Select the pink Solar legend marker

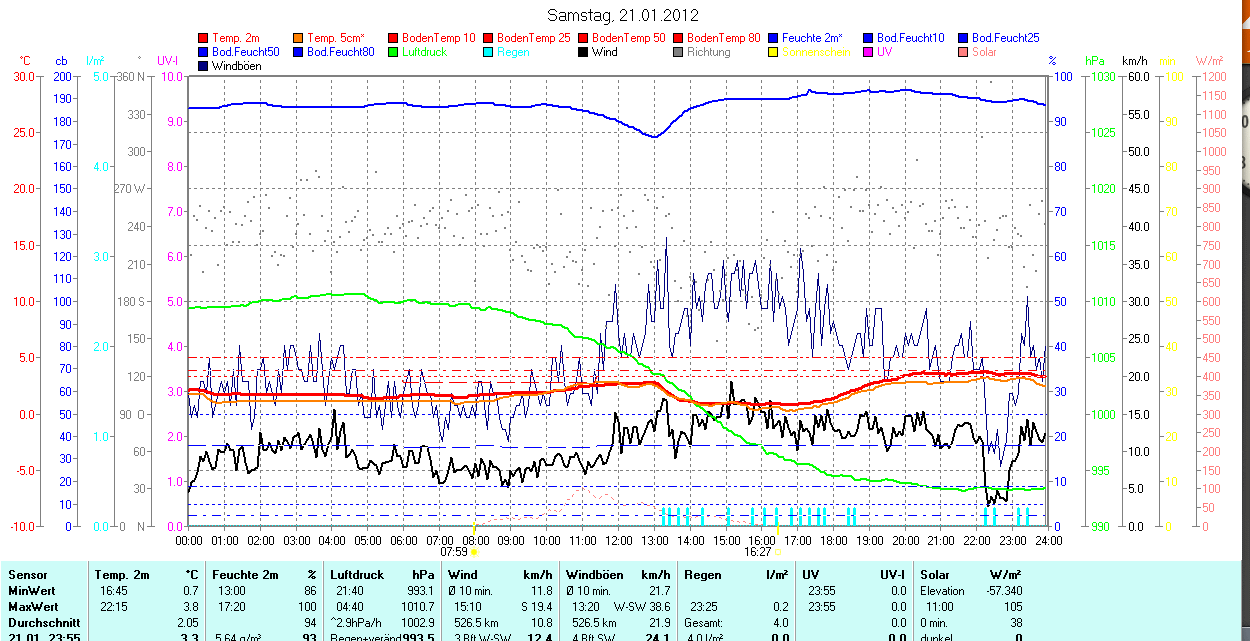[x=964, y=52]
